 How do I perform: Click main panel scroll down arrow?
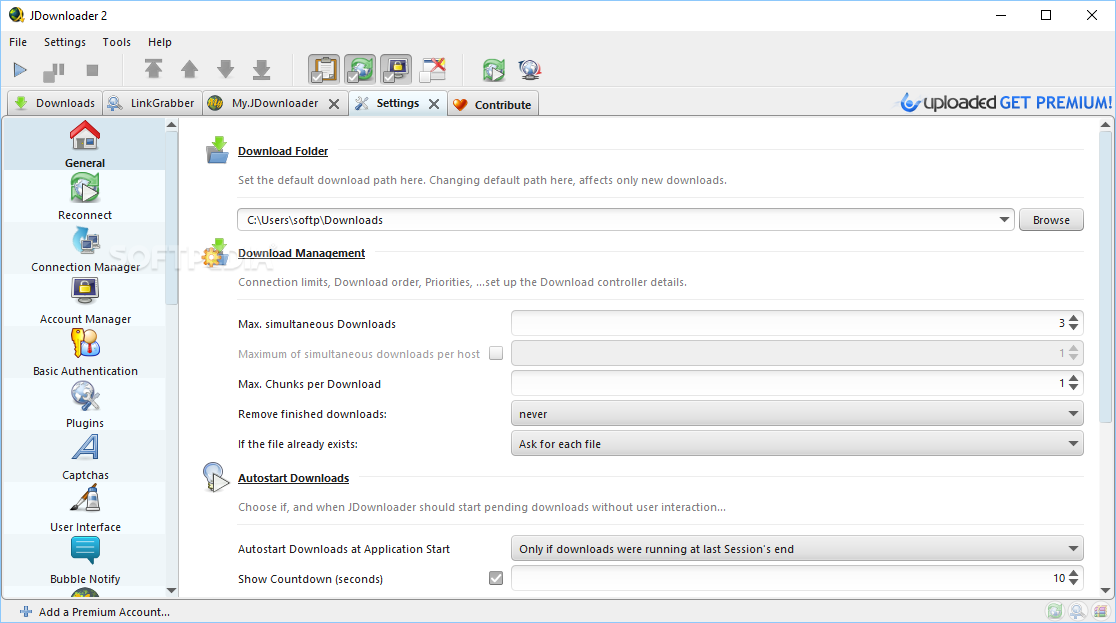(1105, 590)
